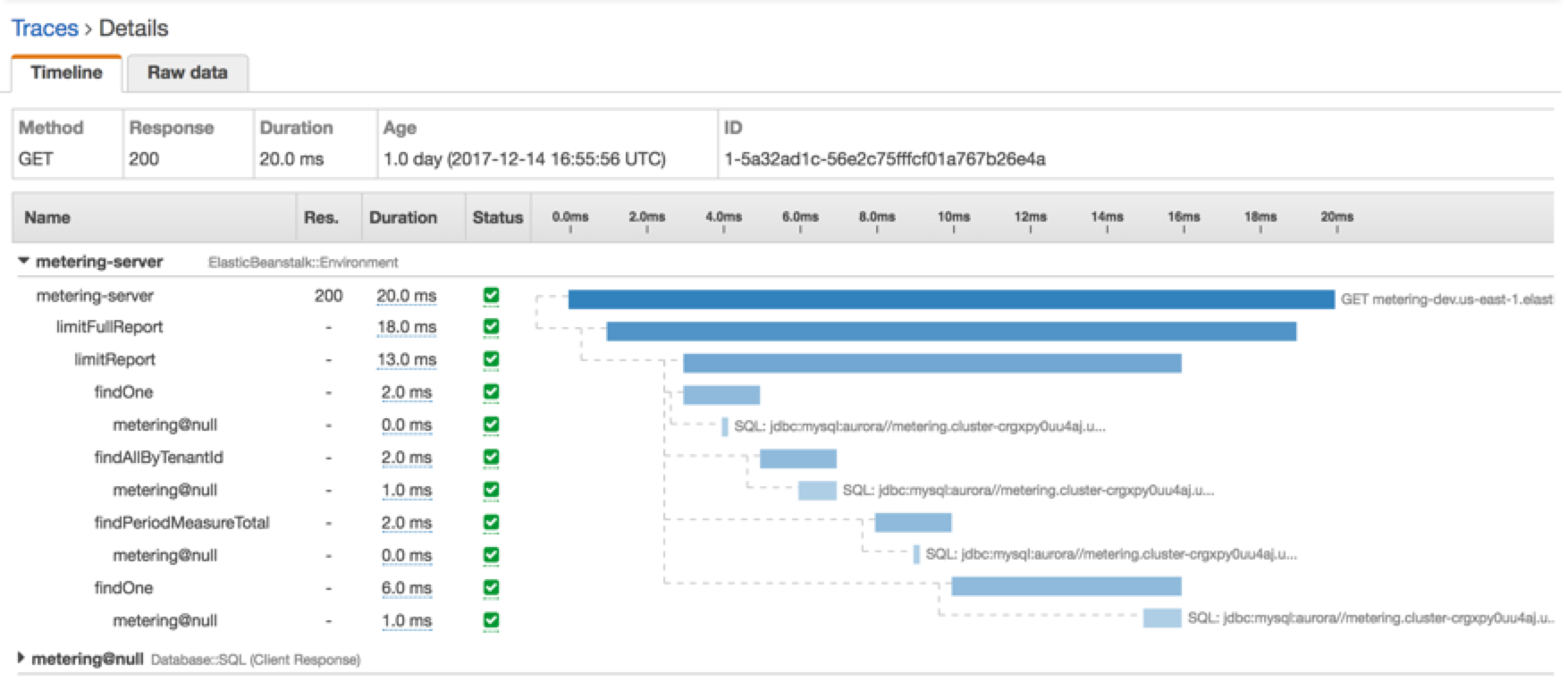The height and width of the screenshot is (690, 1568).
Task: Click the status check icon for findPeriodMeasureTotal
Action: [491, 523]
